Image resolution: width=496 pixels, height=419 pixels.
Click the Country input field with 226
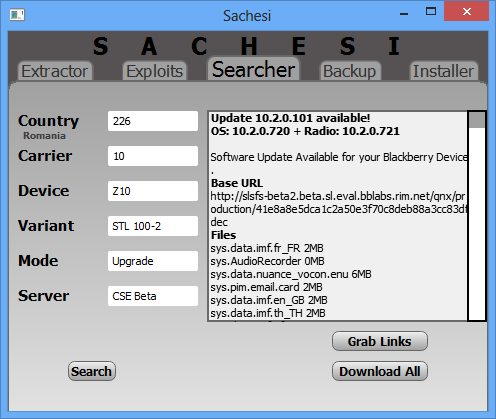click(153, 121)
